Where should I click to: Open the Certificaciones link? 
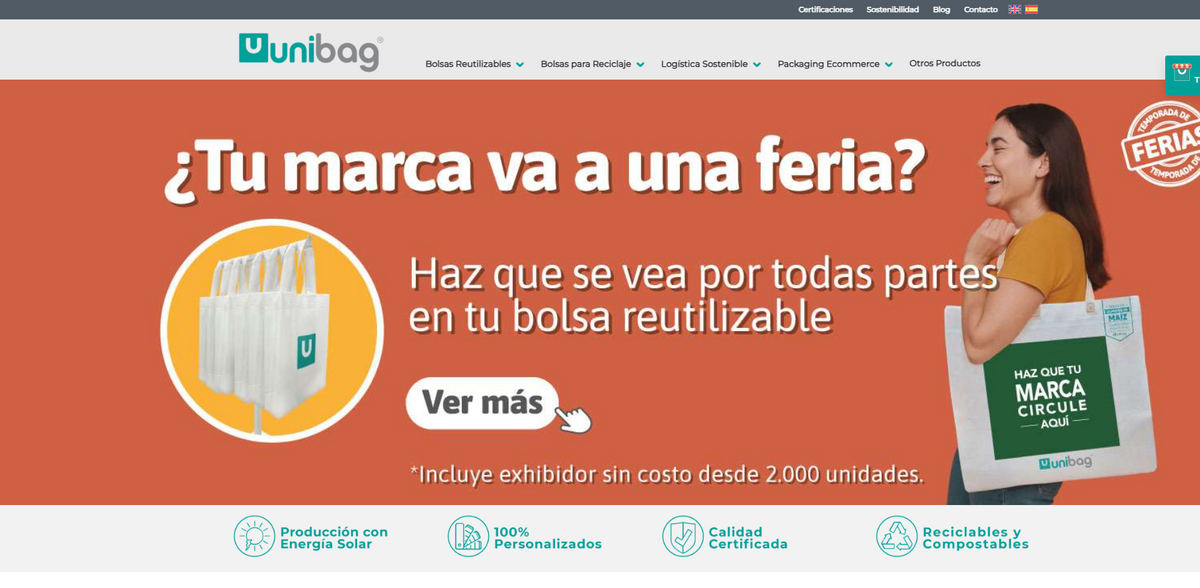tap(825, 9)
